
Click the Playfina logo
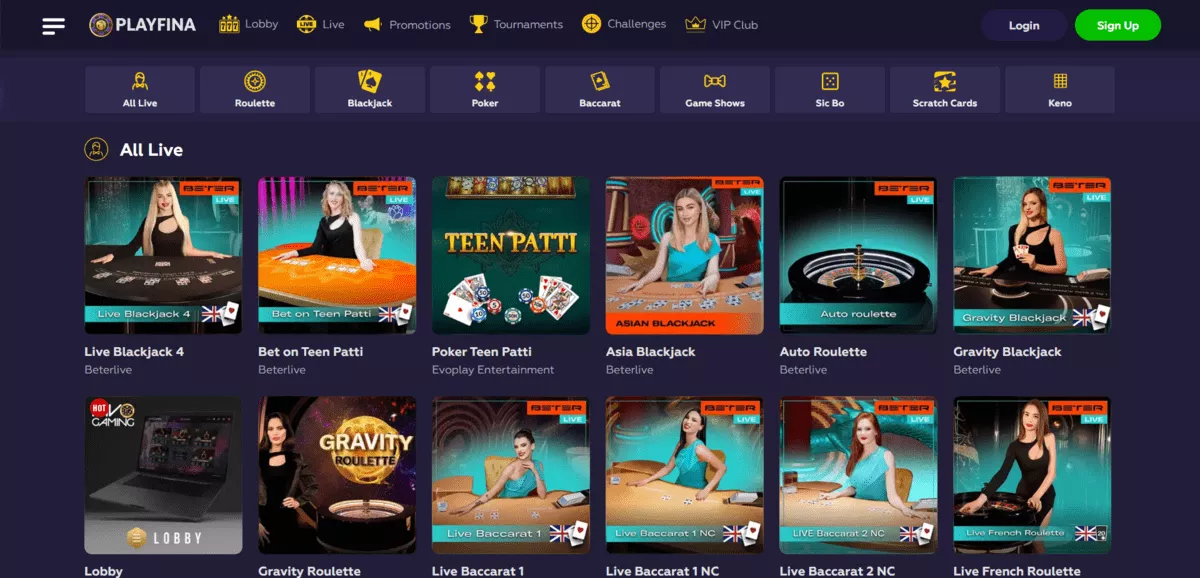[x=142, y=25]
